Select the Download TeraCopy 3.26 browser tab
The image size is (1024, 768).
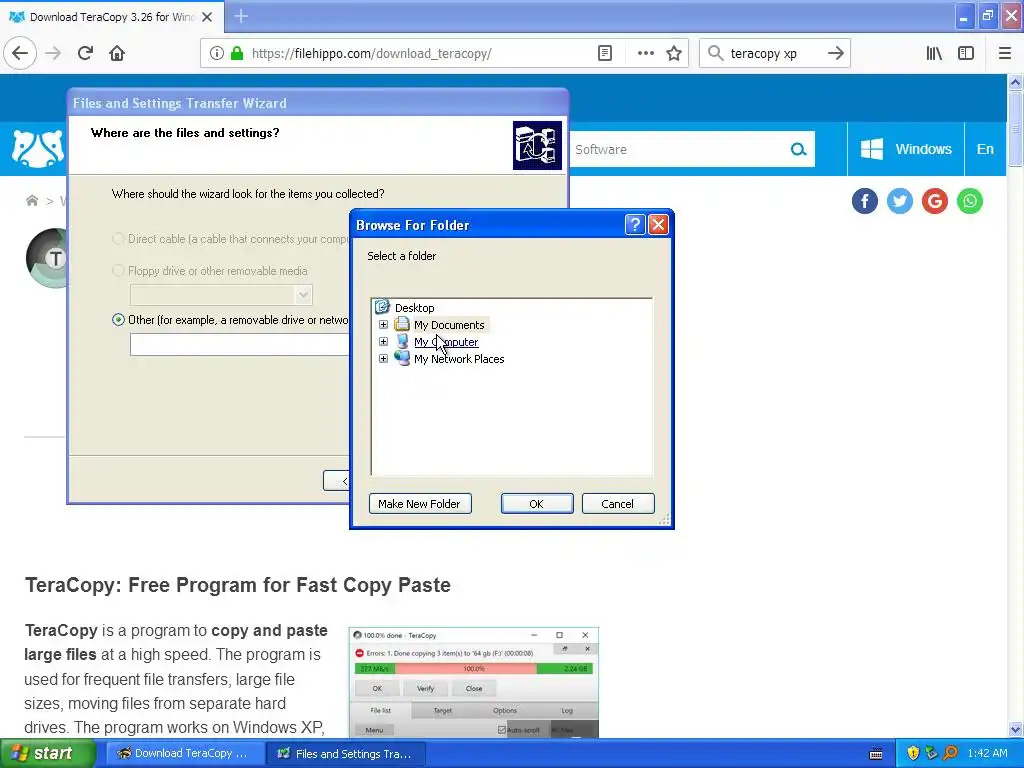pos(112,17)
